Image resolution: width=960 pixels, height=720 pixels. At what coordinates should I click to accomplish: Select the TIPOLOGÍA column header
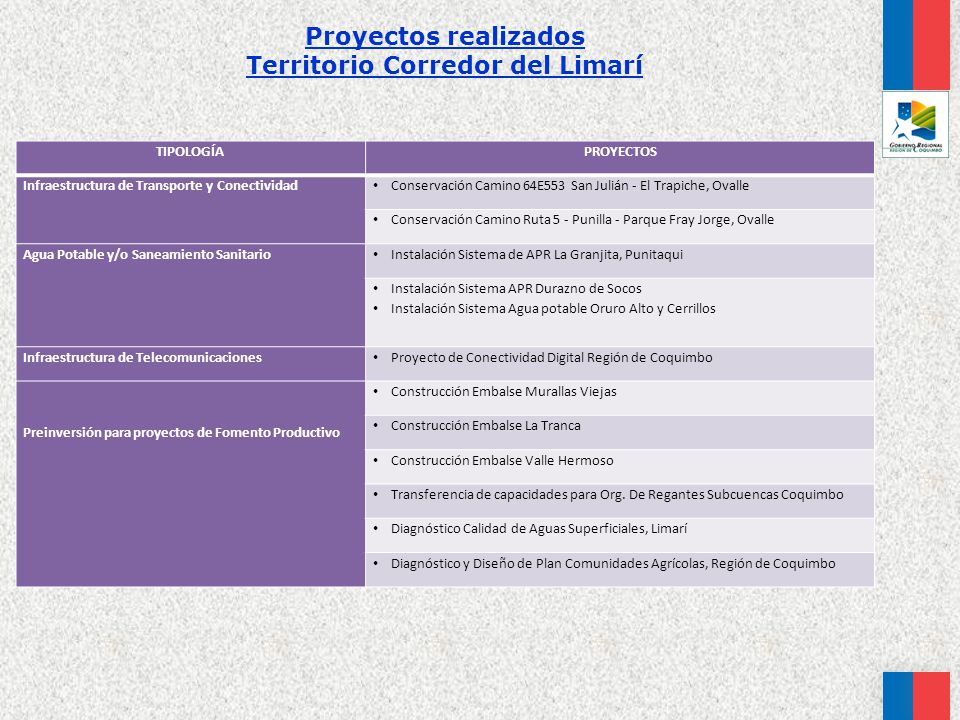(190, 157)
